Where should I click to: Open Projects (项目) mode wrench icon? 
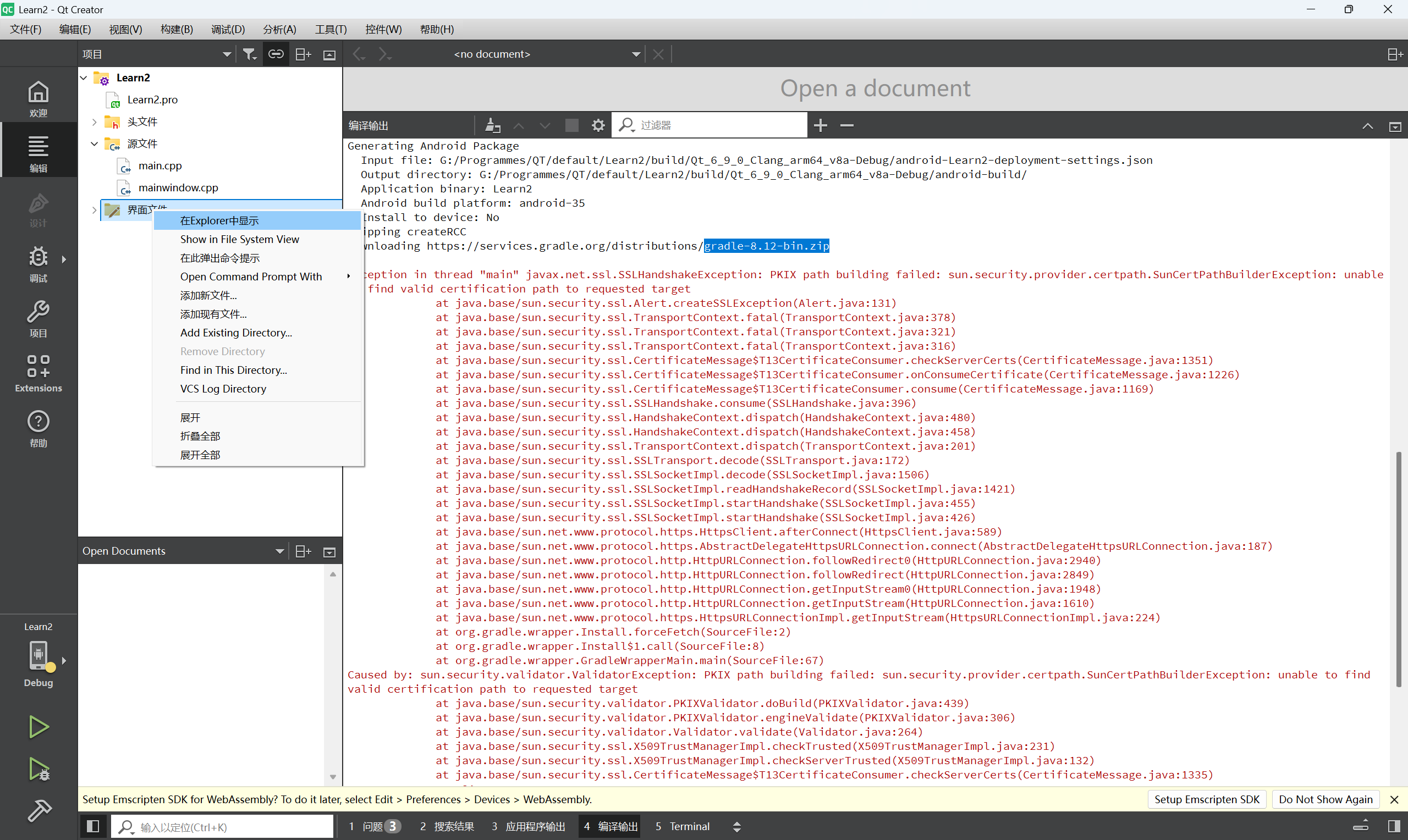pos(38,318)
